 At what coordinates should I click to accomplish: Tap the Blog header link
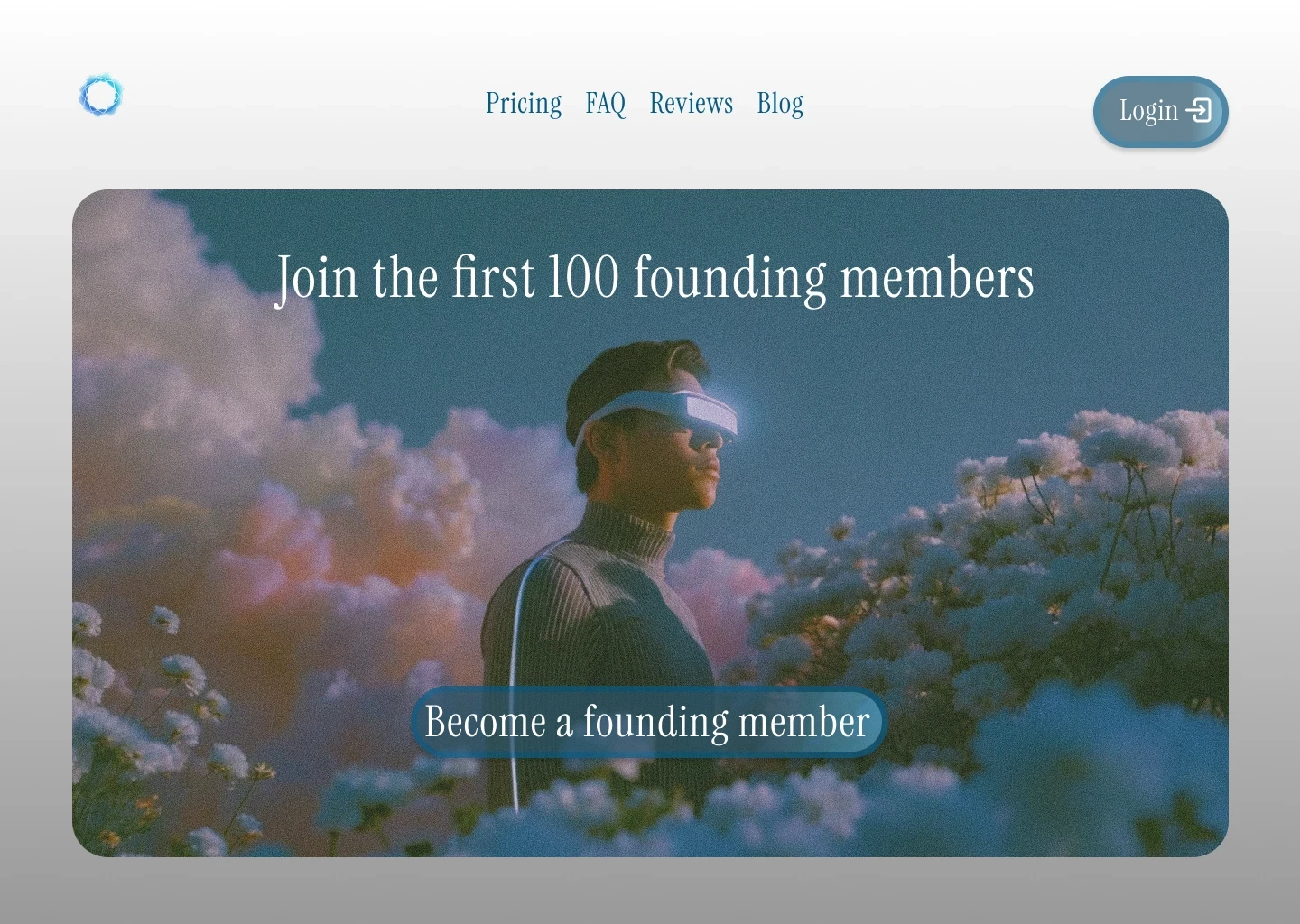pyautogui.click(x=780, y=104)
